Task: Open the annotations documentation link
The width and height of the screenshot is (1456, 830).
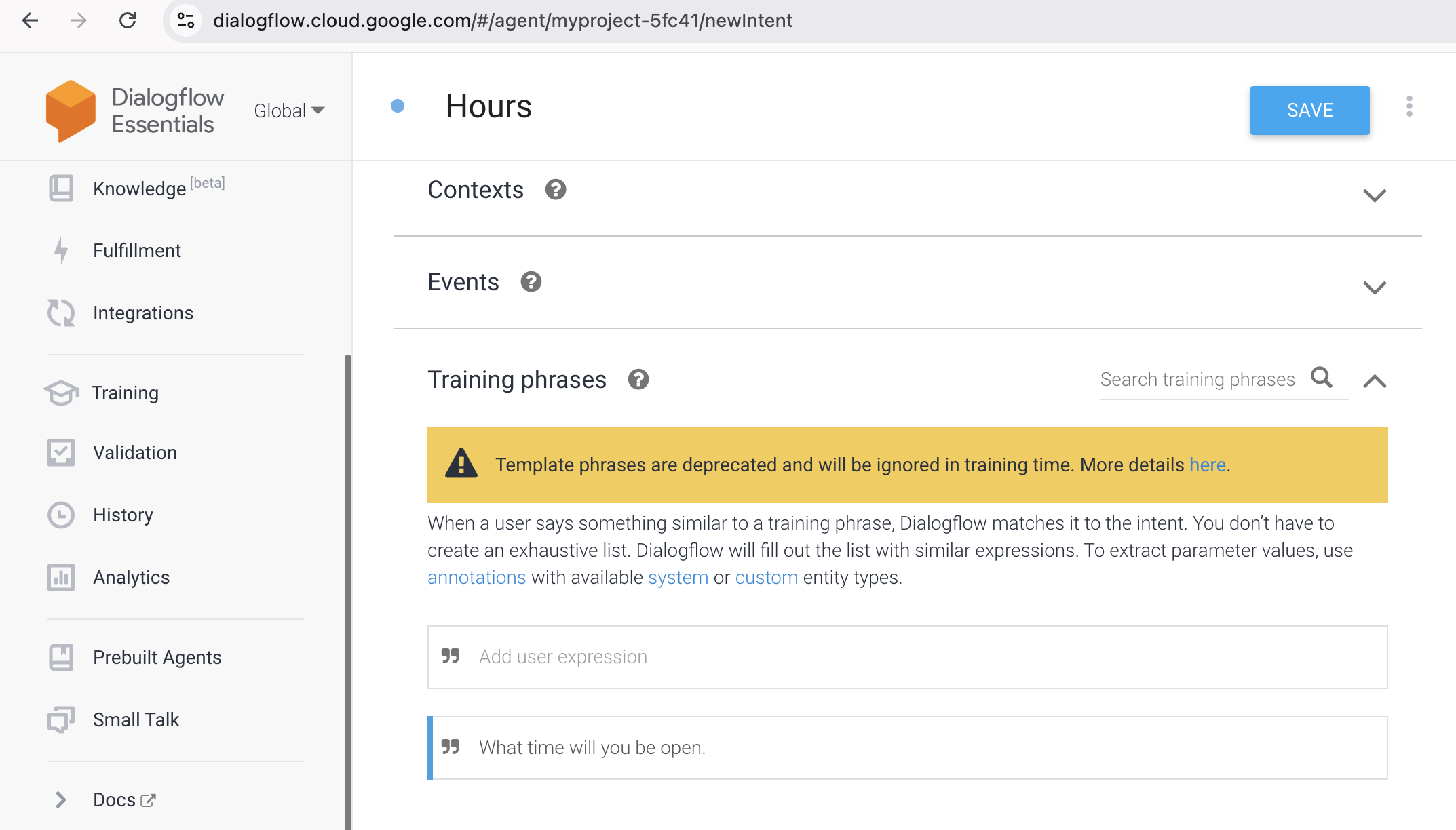Action: click(x=476, y=577)
